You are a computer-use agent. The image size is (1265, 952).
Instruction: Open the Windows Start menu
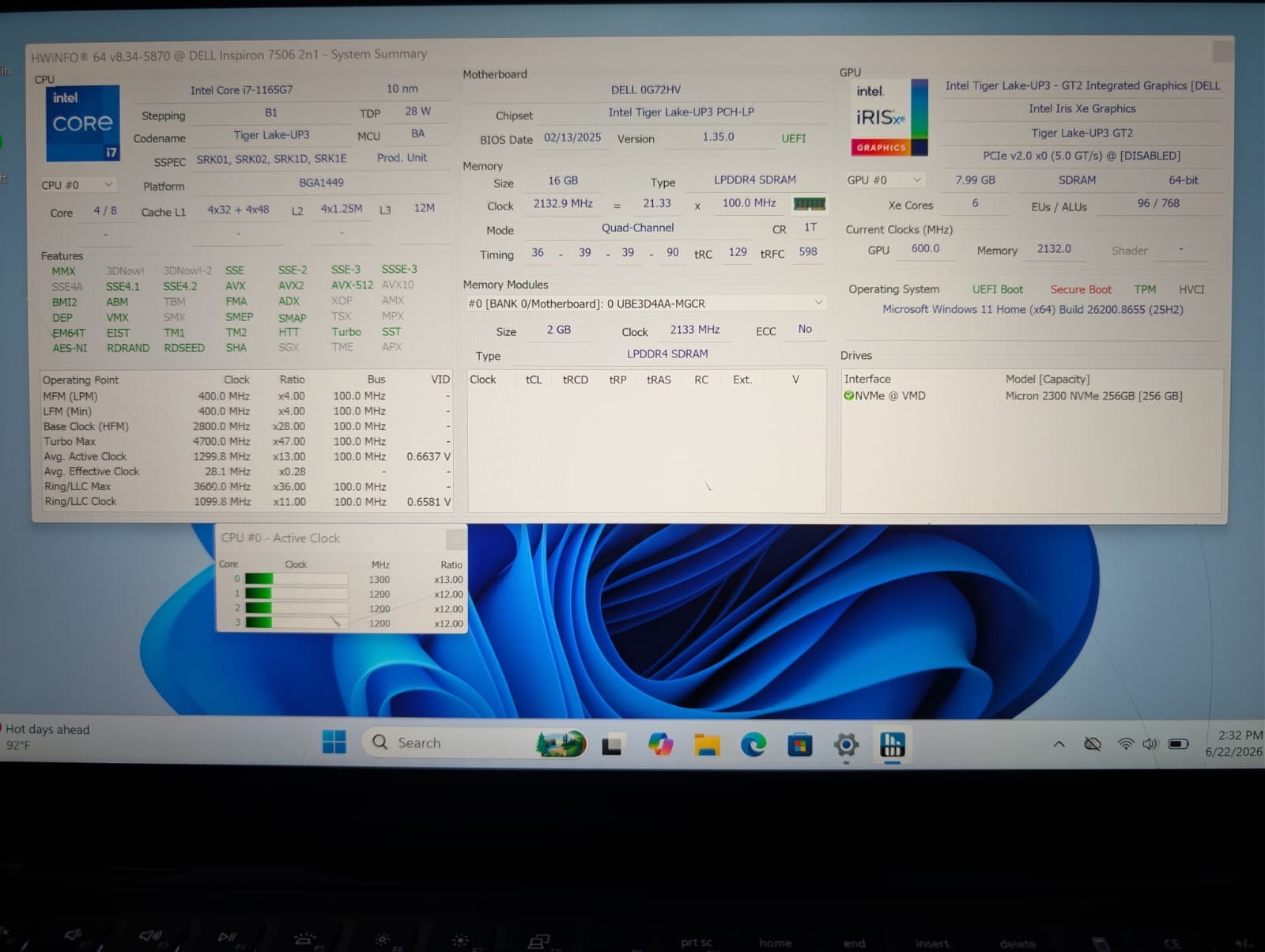click(x=334, y=742)
